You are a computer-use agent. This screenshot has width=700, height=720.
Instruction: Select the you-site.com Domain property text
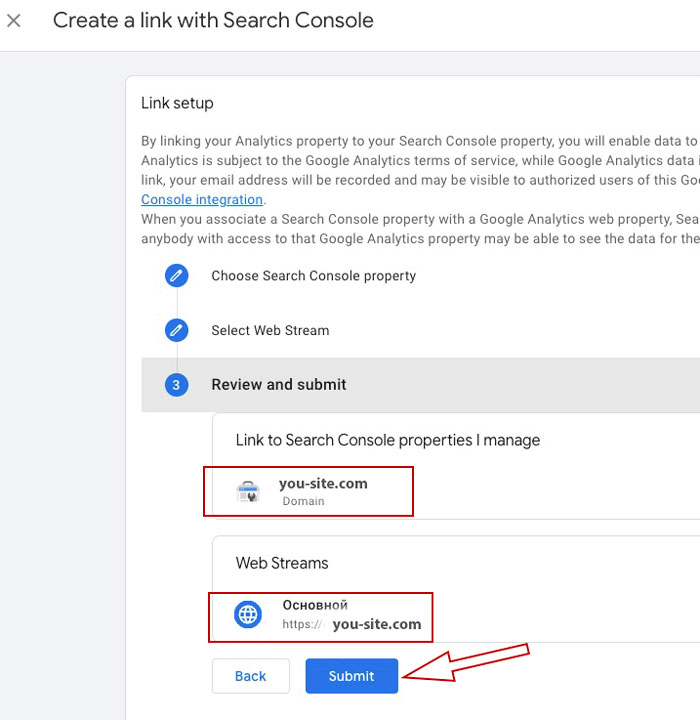click(323, 484)
